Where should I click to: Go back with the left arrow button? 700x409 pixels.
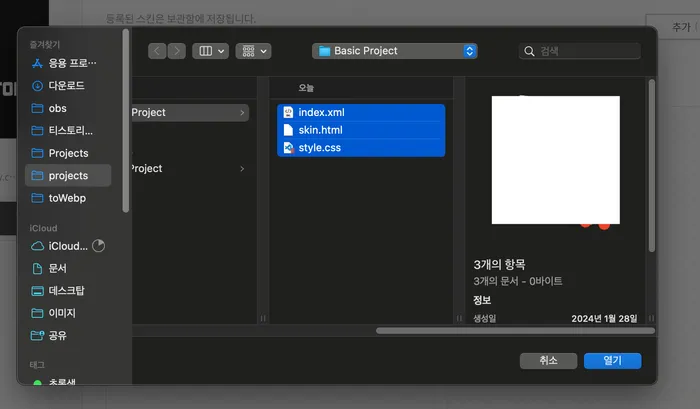pyautogui.click(x=157, y=51)
